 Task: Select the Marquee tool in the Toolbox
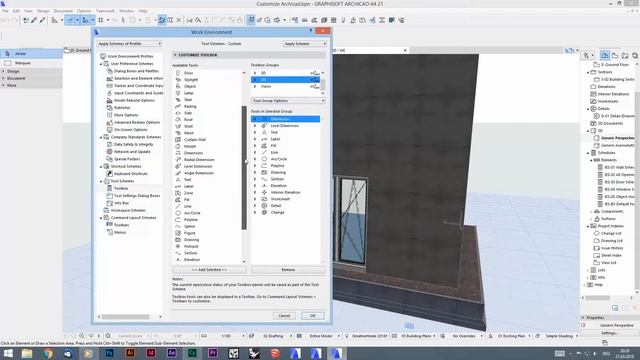[x=31, y=63]
